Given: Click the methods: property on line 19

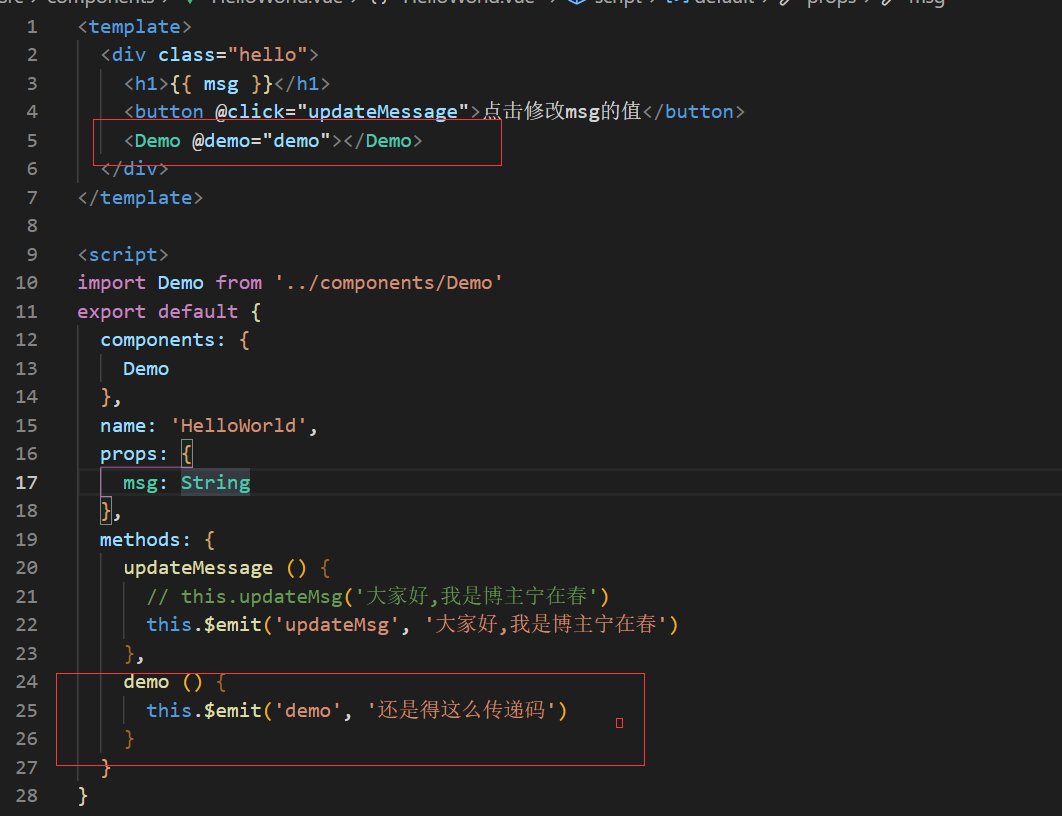Looking at the screenshot, I should click(145, 540).
